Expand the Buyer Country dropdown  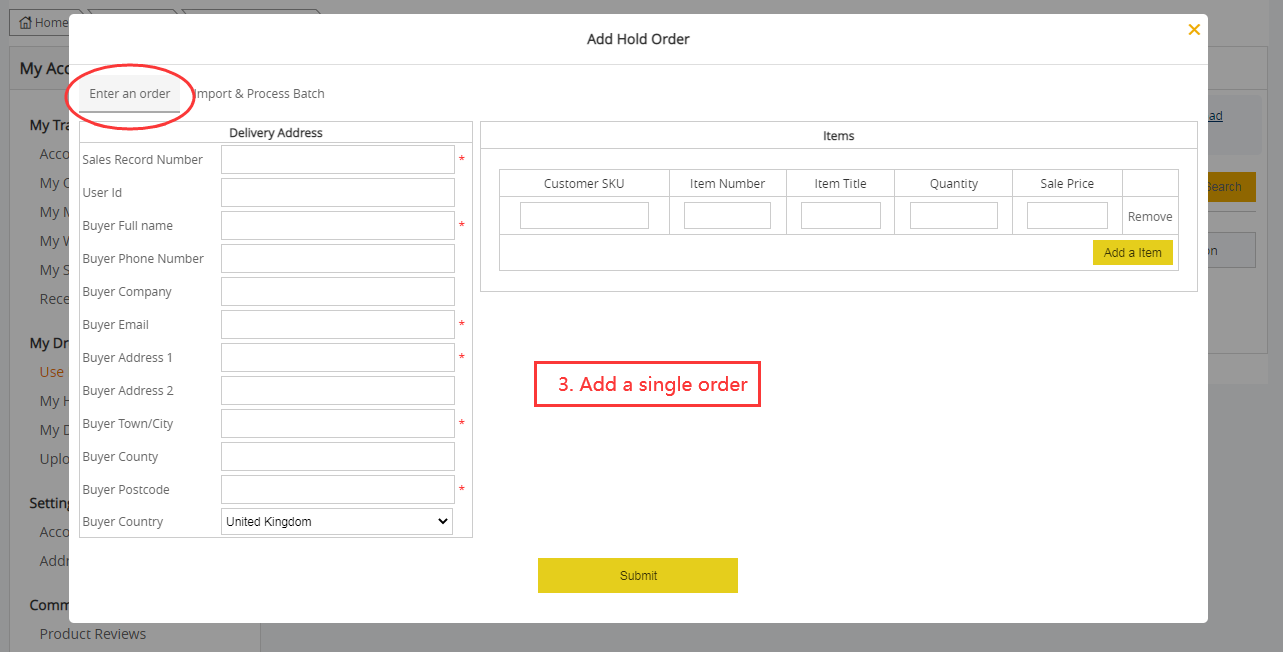pyautogui.click(x=336, y=522)
